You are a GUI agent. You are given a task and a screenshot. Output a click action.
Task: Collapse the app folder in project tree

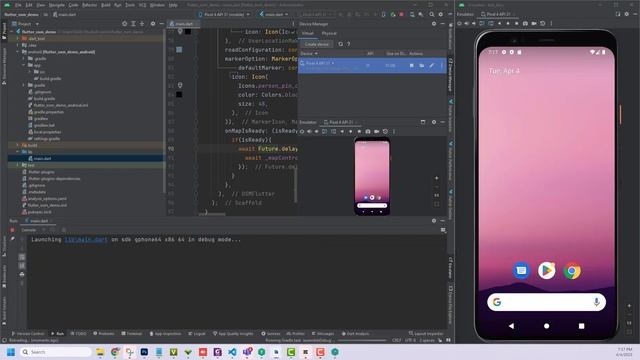[x=24, y=65]
